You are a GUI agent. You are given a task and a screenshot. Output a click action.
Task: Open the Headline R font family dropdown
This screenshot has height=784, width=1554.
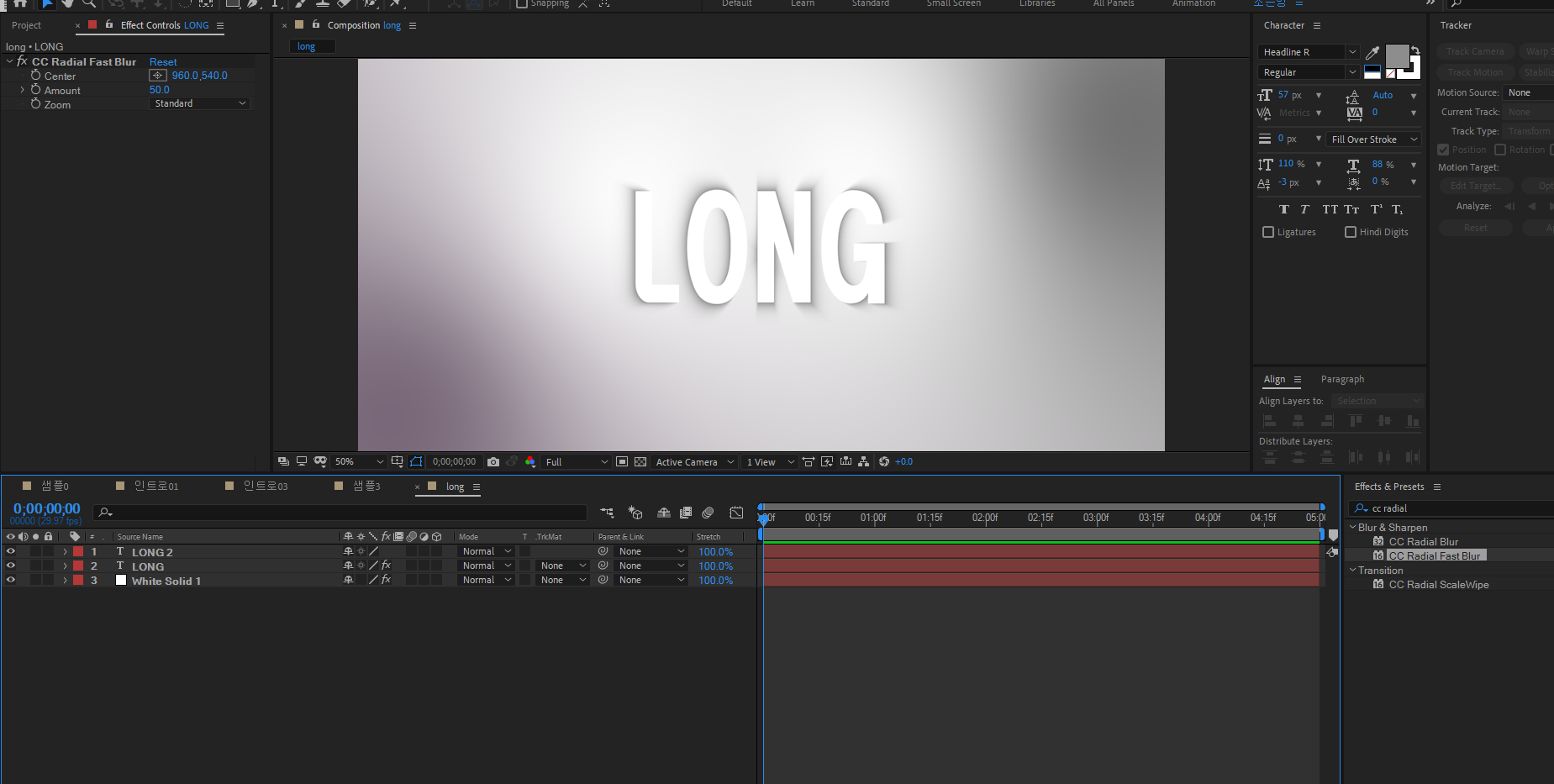coord(1309,52)
